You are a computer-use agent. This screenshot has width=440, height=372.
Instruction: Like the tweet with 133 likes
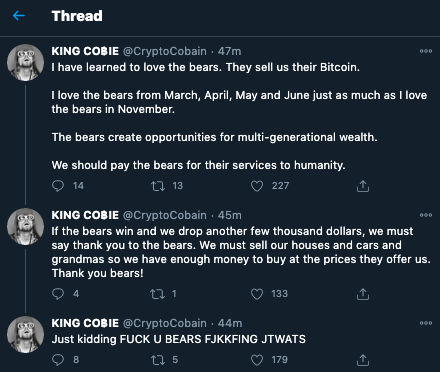(x=257, y=294)
